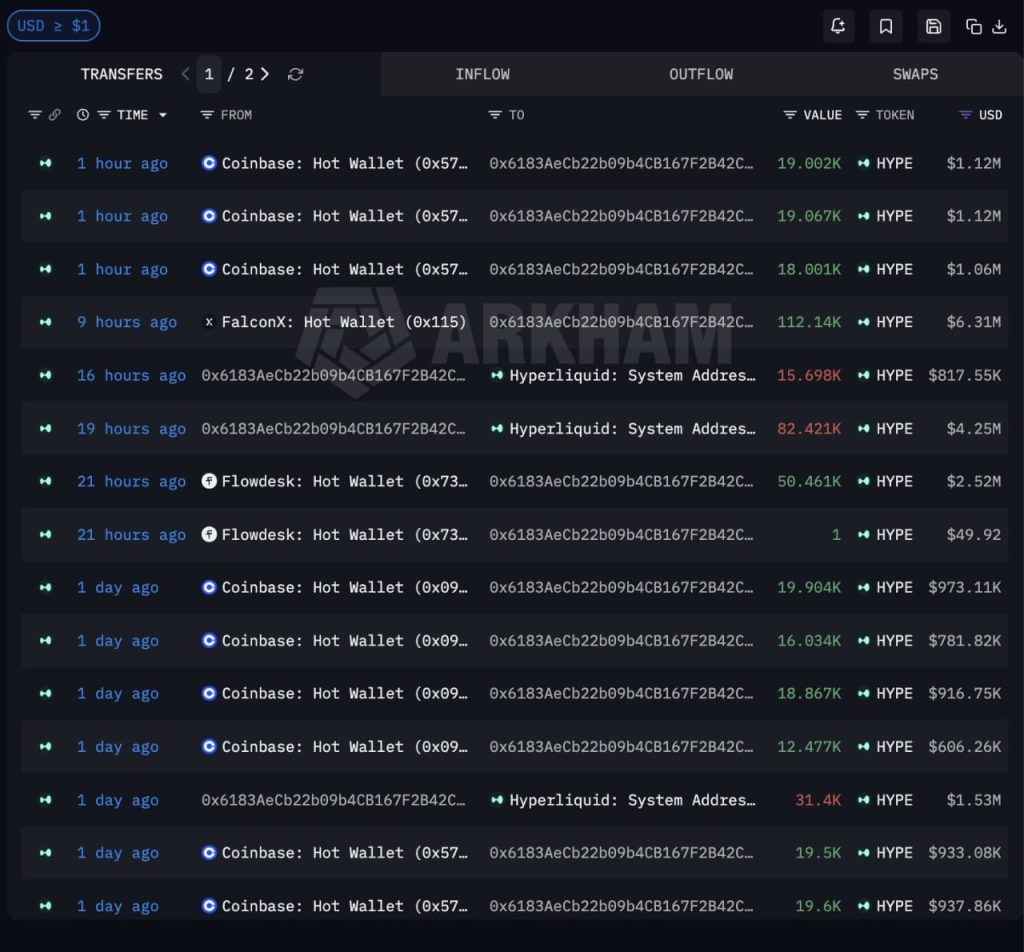Click the $781.82K USD amount
Viewport: 1024px width, 952px height.
(x=965, y=641)
